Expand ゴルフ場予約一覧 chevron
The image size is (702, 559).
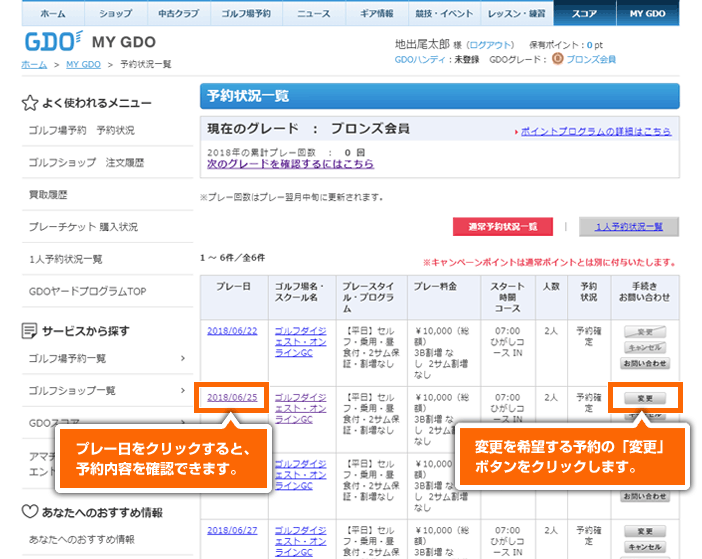(183, 358)
